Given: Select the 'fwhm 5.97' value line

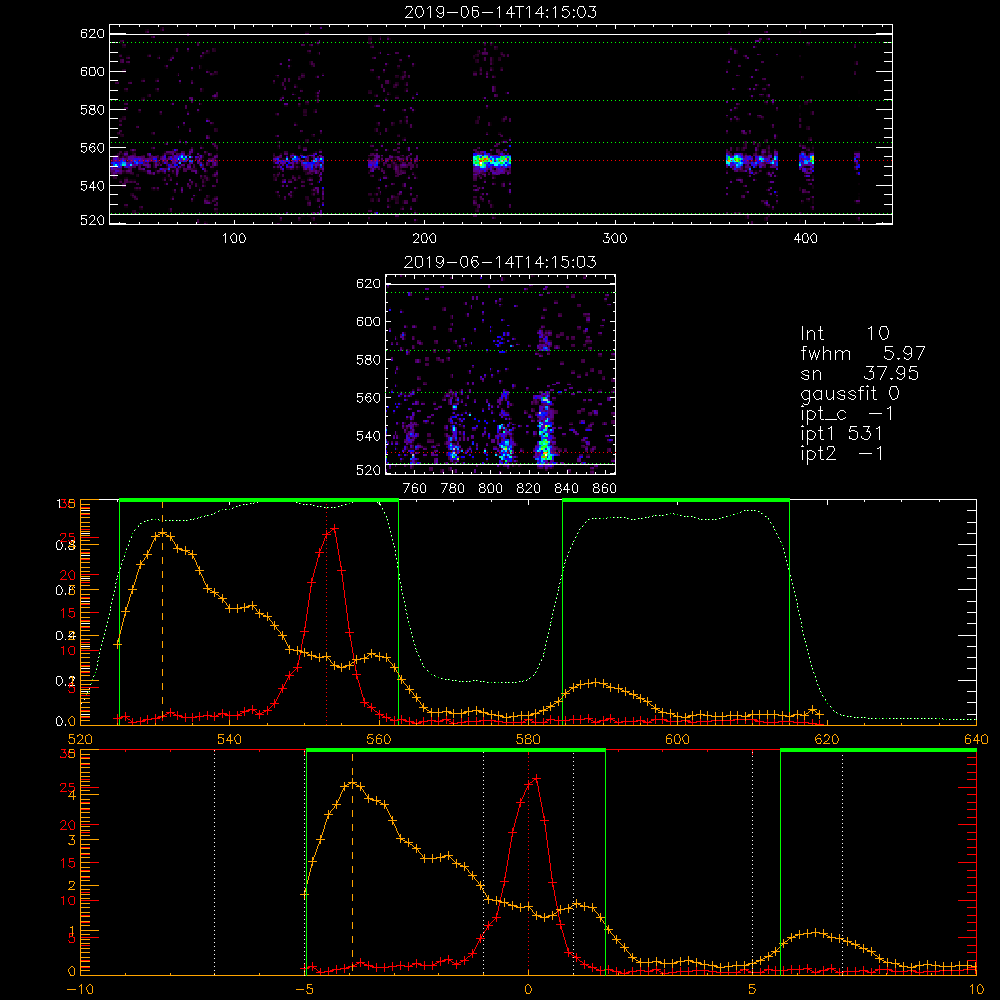Looking at the screenshot, I should [862, 353].
